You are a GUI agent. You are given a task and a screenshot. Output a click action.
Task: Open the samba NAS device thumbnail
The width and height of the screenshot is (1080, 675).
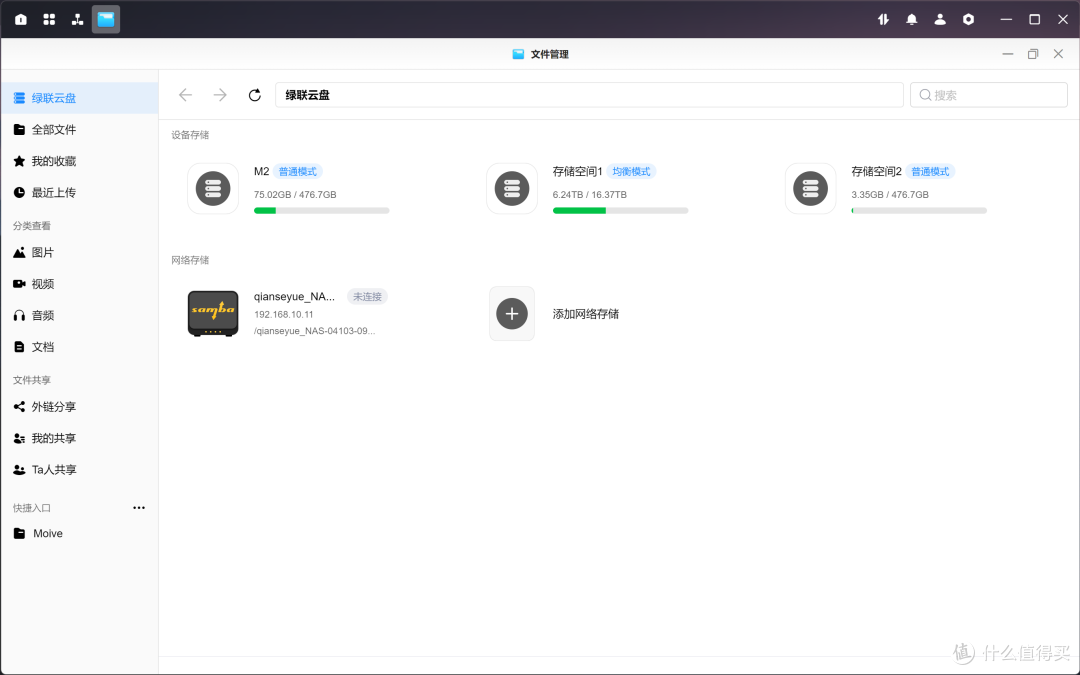(x=213, y=313)
